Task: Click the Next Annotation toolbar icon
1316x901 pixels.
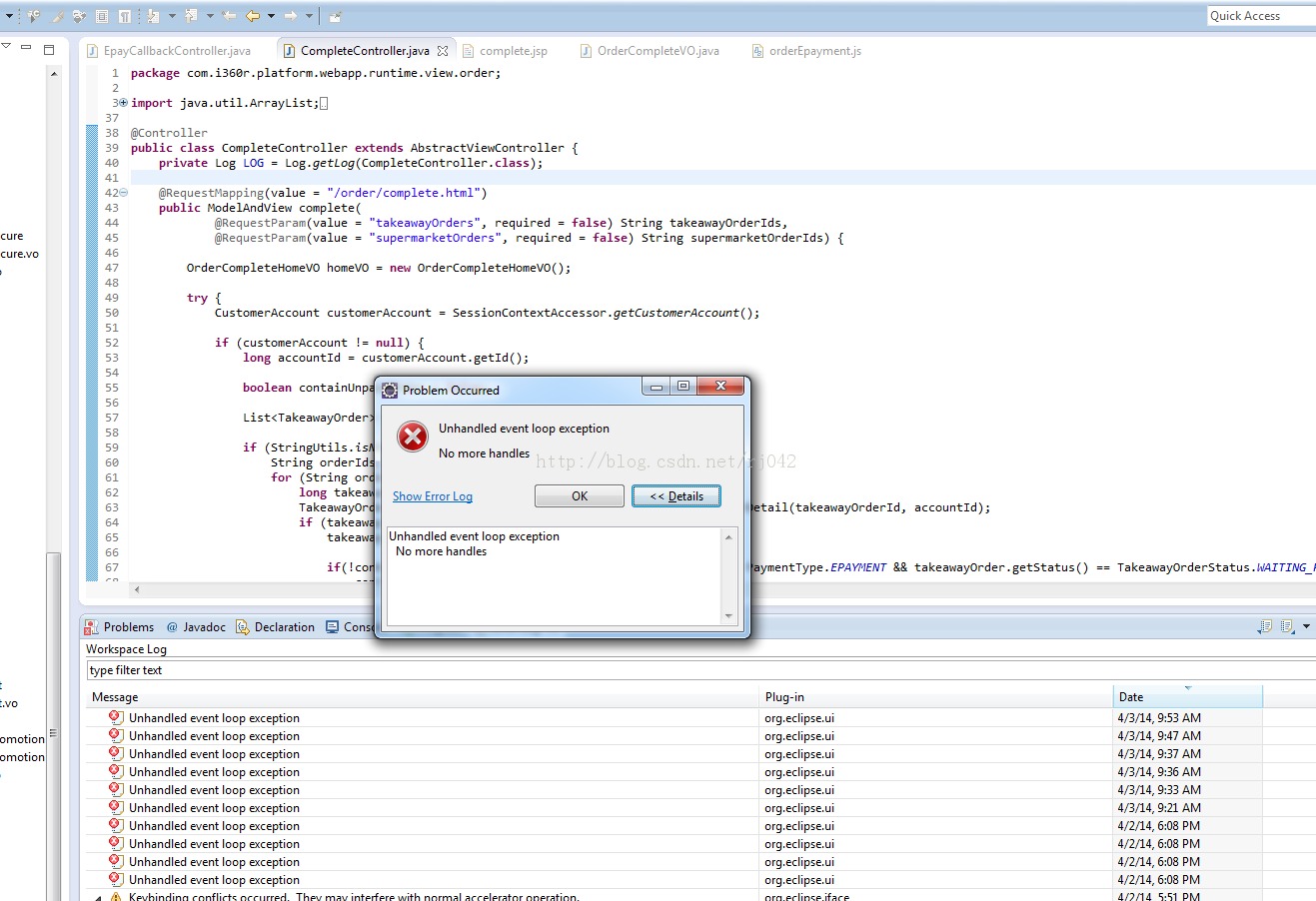Action: point(152,16)
